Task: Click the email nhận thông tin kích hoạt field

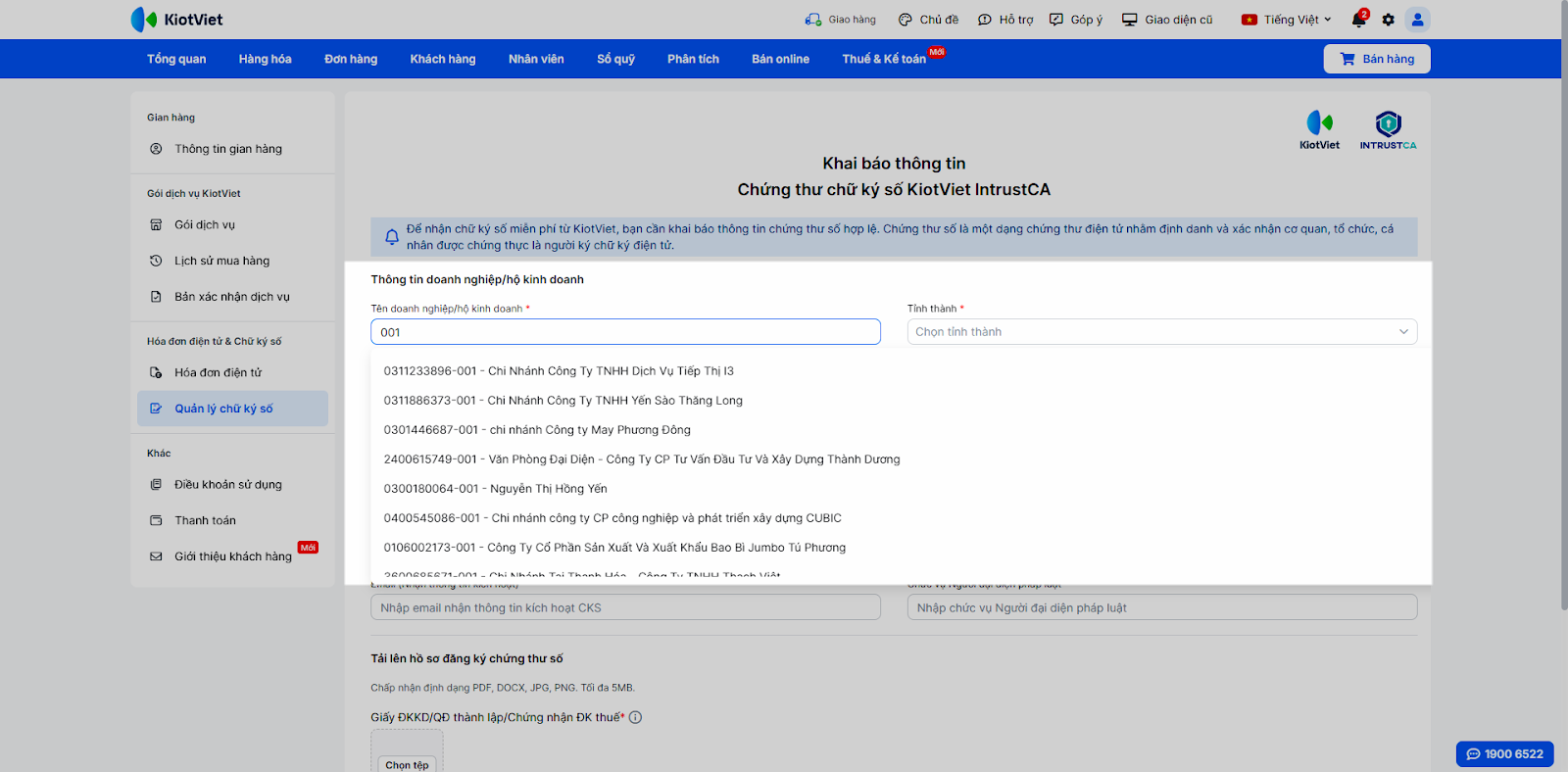Action: pyautogui.click(x=625, y=607)
